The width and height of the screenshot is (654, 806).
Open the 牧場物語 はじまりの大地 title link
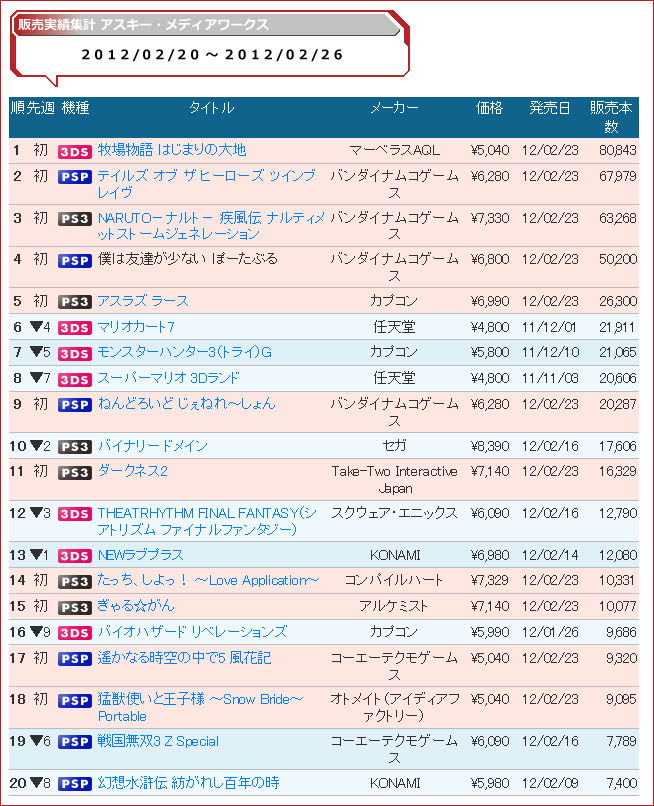[x=172, y=150]
